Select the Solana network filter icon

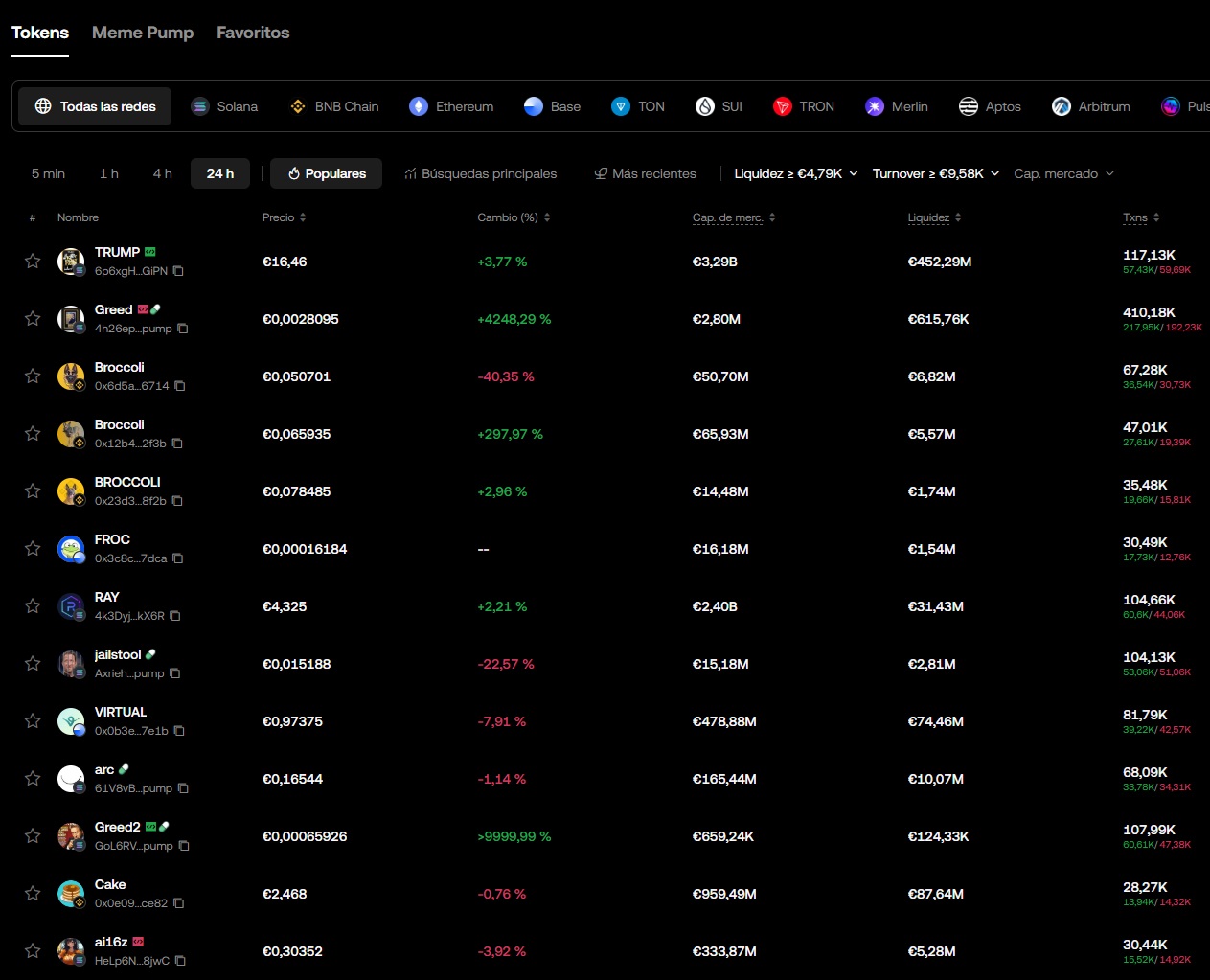click(x=199, y=106)
